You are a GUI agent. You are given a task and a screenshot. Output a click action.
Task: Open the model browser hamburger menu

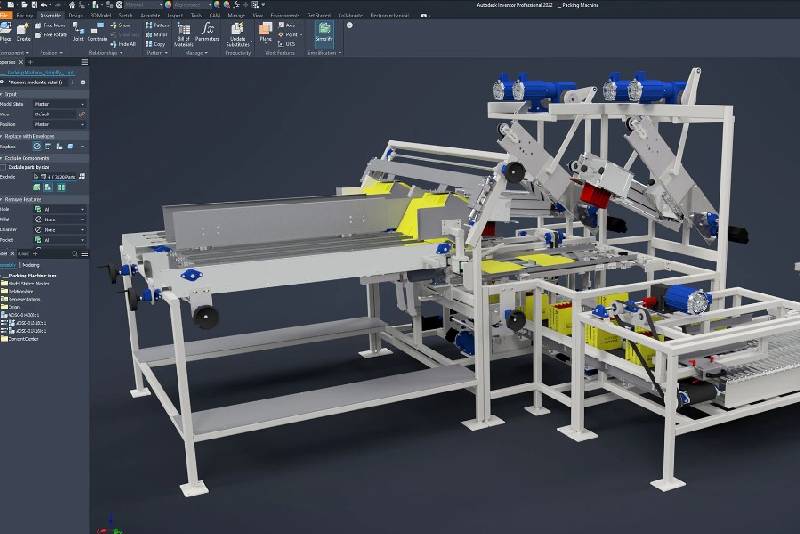coord(85,254)
